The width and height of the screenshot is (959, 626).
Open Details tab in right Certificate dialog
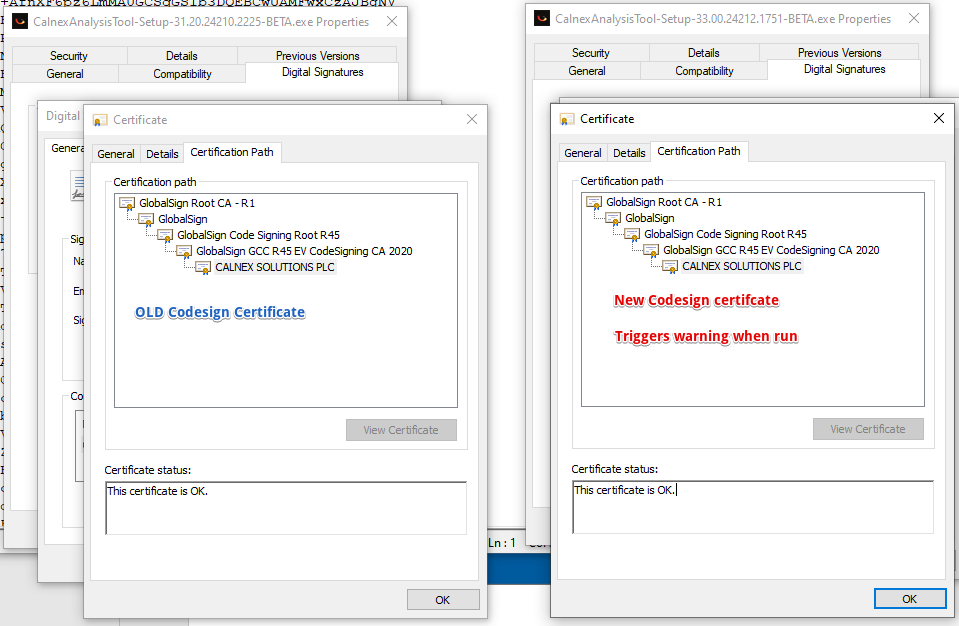point(629,153)
